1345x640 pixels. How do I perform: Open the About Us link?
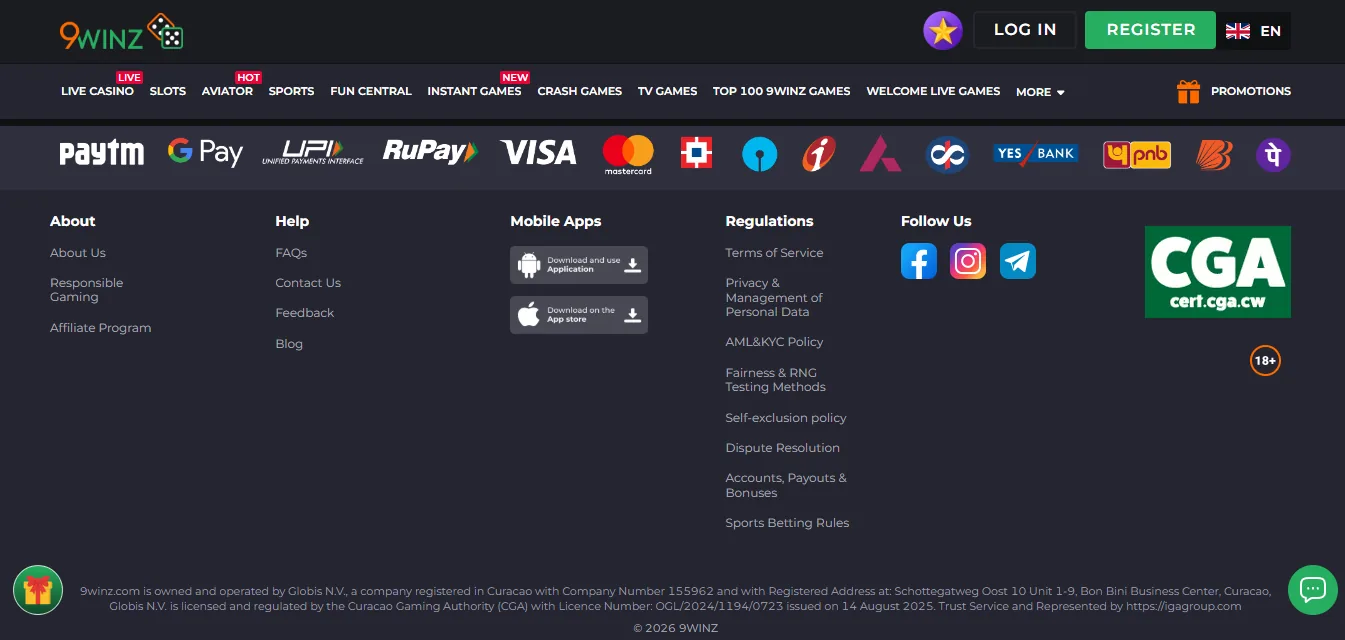(x=78, y=253)
